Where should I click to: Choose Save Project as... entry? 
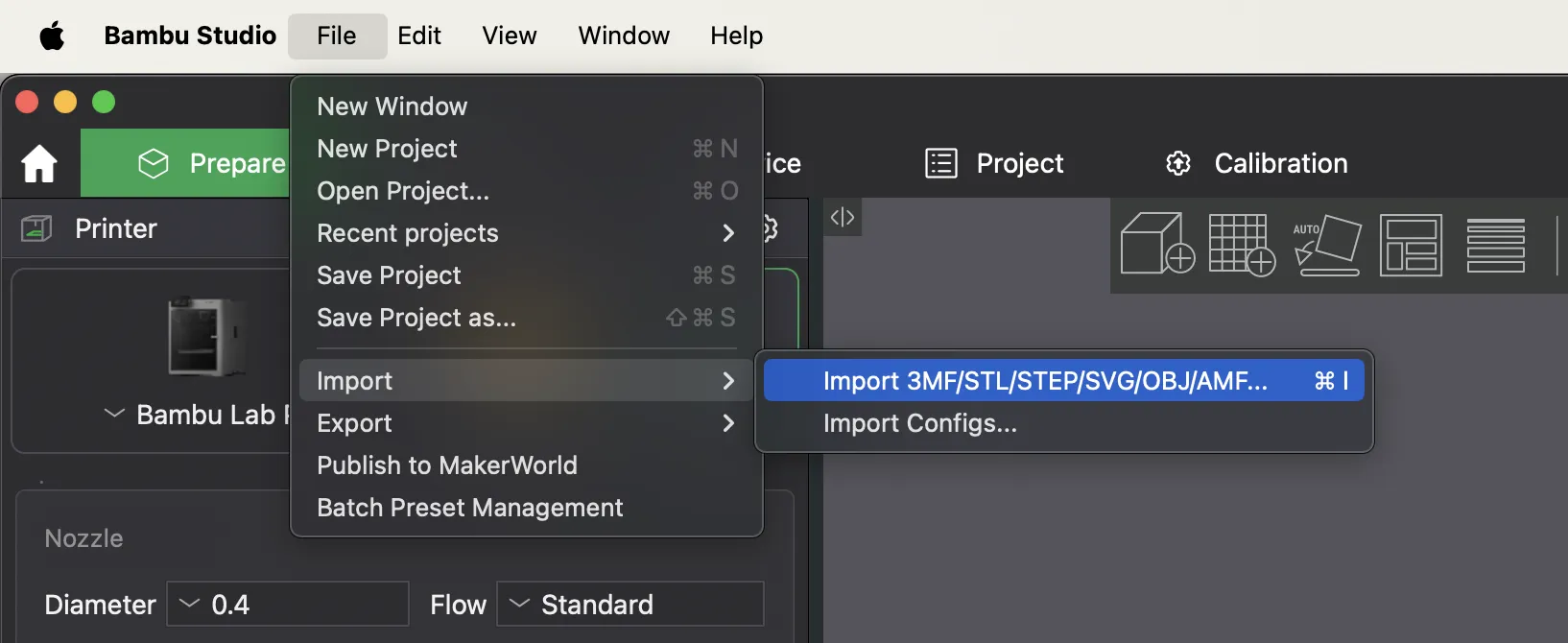526,317
